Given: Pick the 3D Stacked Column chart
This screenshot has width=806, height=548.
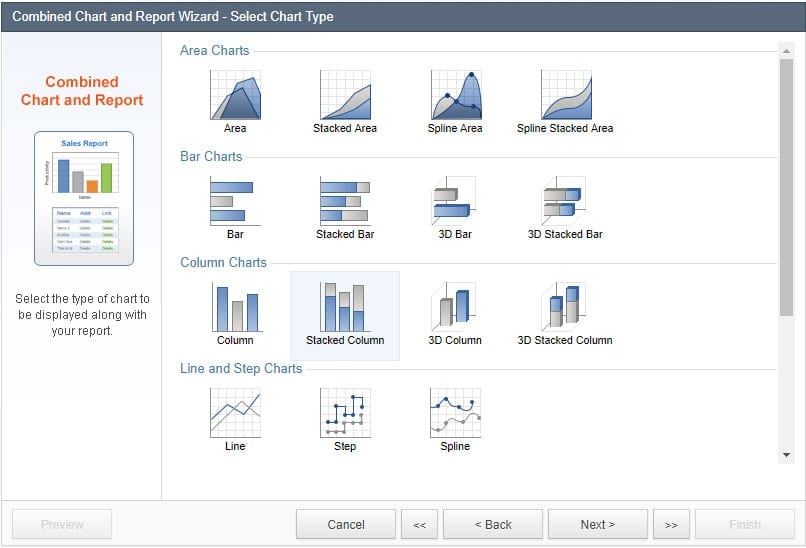Looking at the screenshot, I should click(565, 307).
